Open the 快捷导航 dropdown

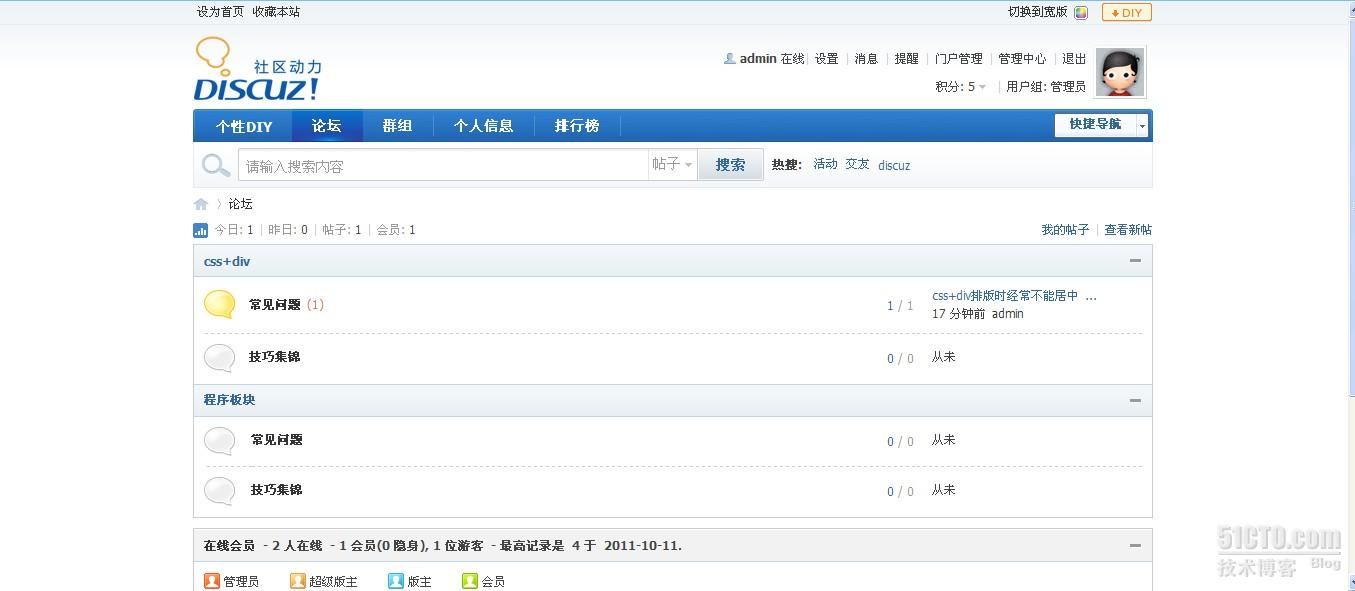1102,125
